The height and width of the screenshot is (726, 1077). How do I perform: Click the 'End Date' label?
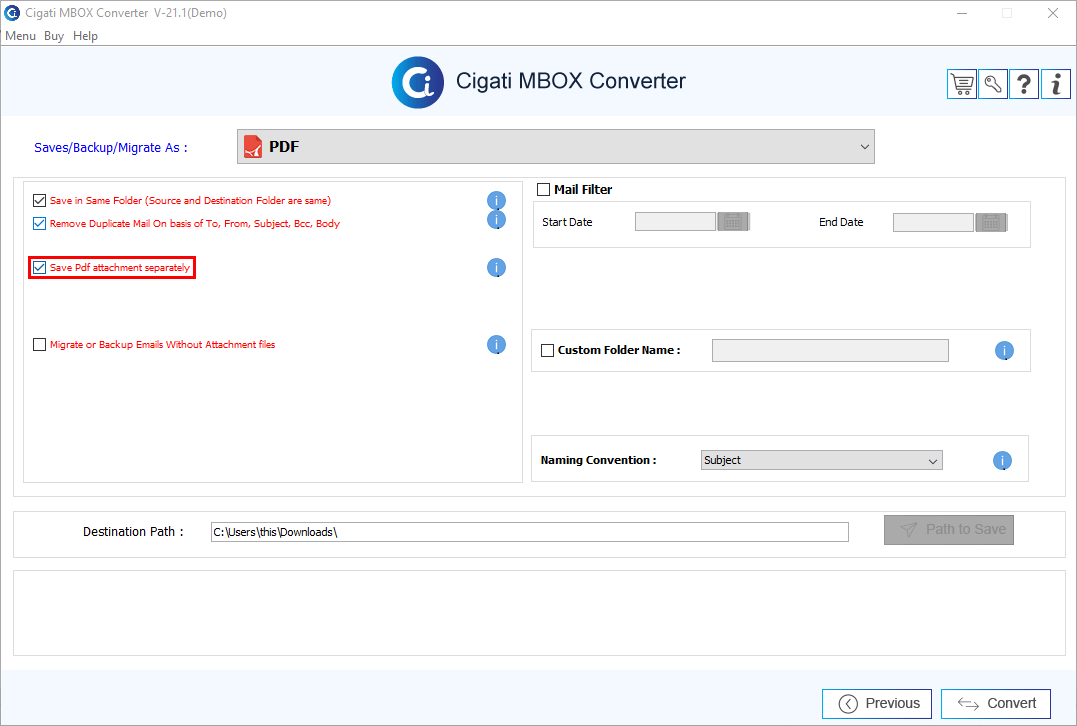pos(841,222)
